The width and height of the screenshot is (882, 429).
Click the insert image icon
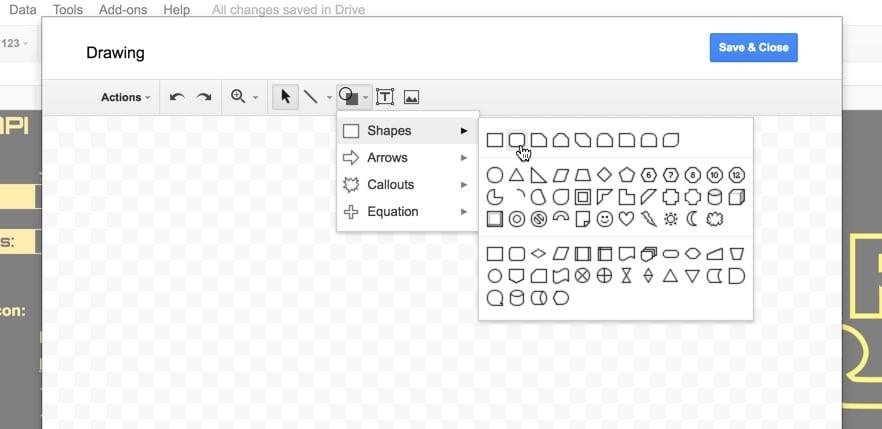pyautogui.click(x=411, y=97)
